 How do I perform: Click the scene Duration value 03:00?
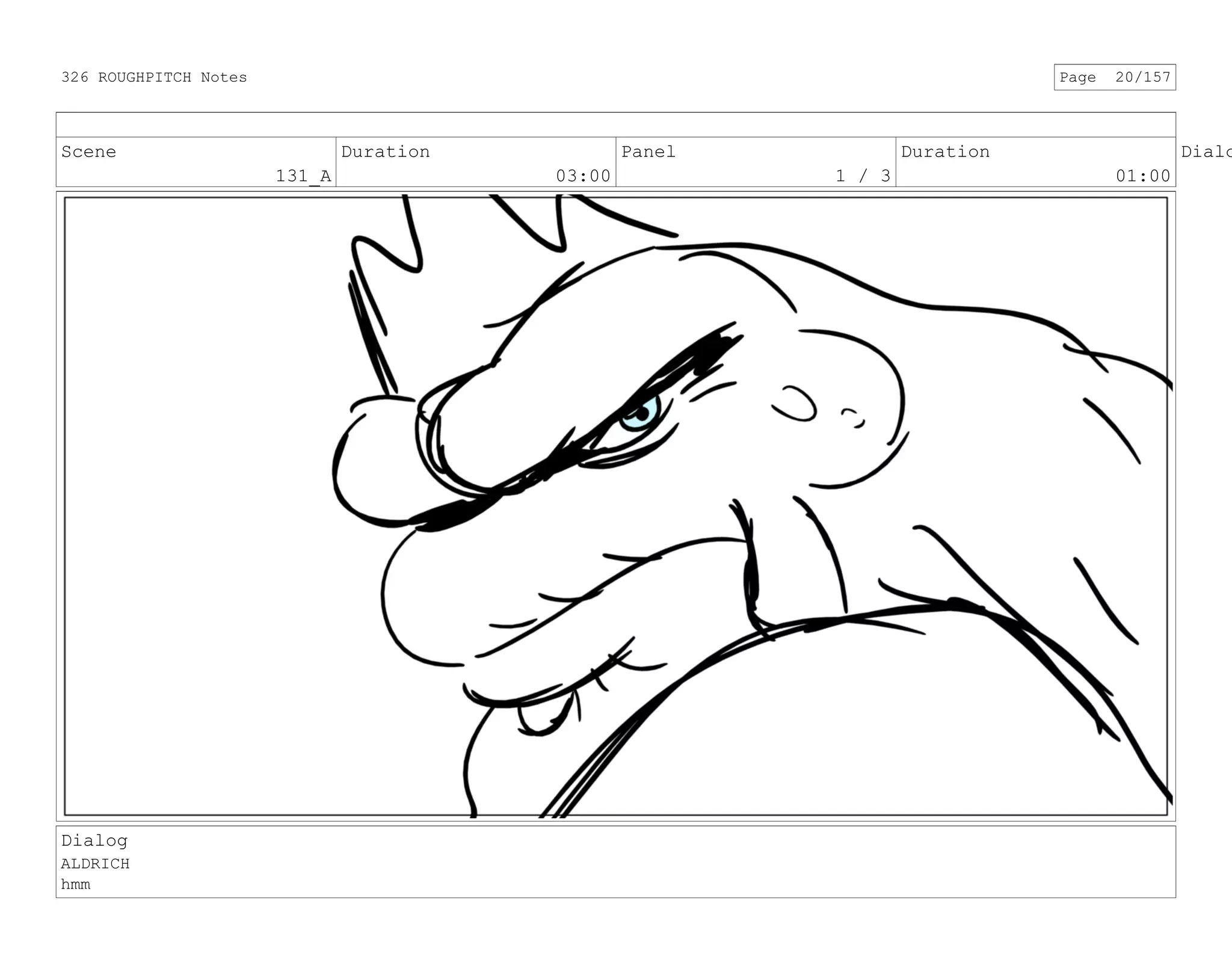582,176
